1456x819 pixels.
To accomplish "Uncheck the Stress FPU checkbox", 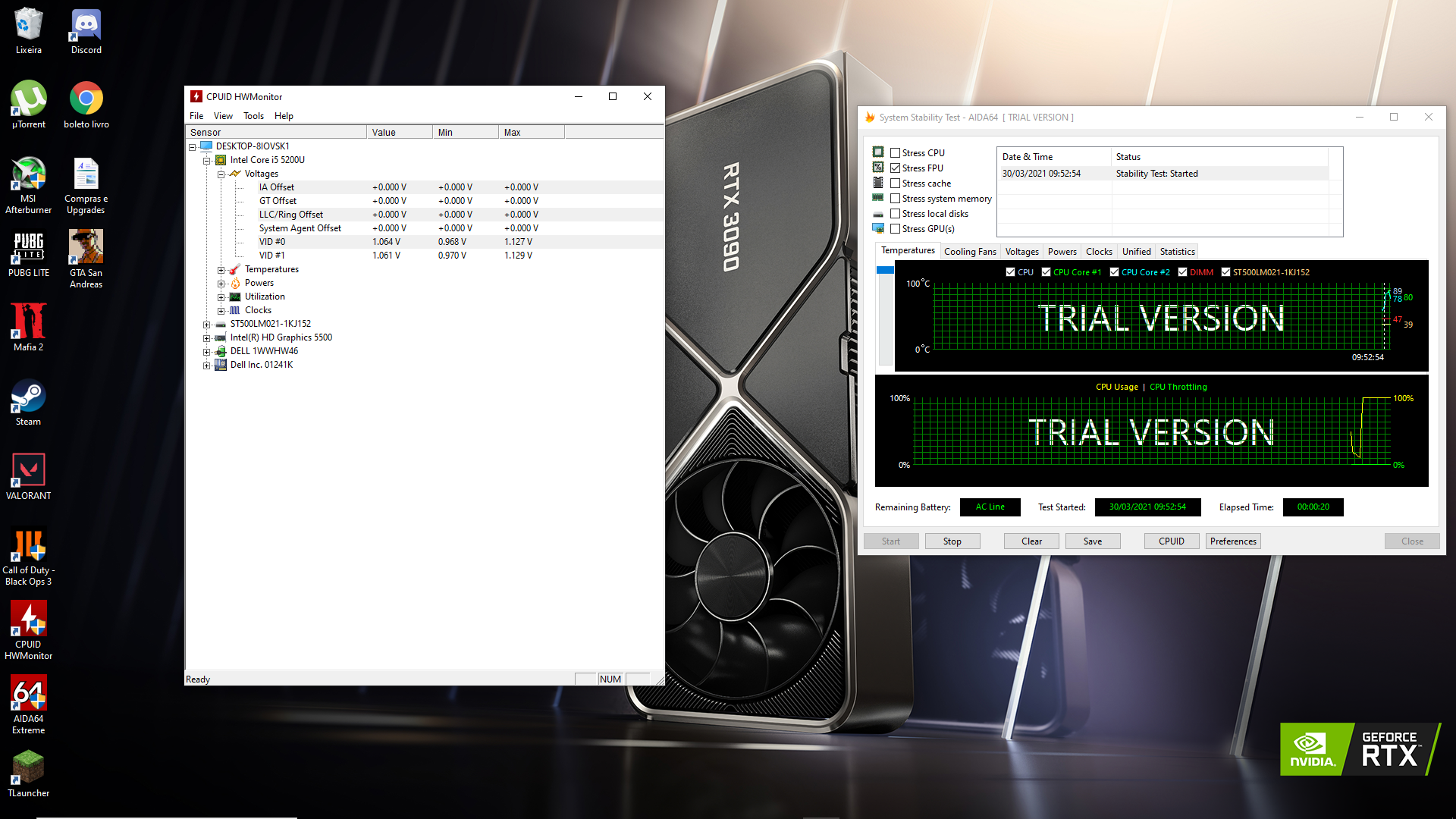I will (x=895, y=168).
